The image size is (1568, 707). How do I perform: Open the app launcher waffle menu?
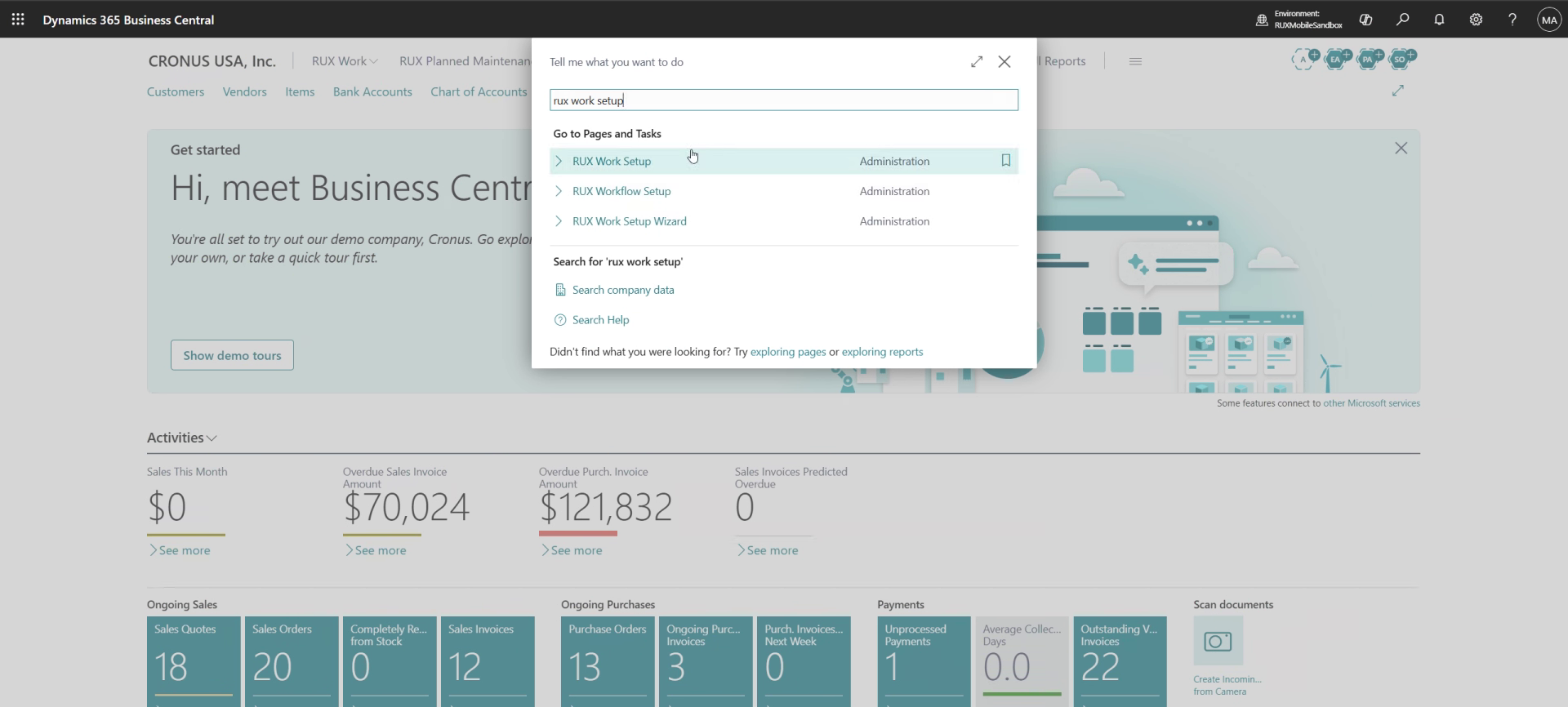pyautogui.click(x=18, y=19)
